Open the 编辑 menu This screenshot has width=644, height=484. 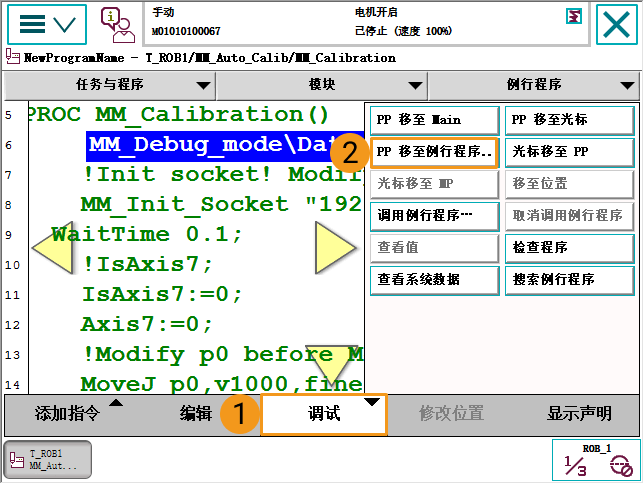pos(196,414)
